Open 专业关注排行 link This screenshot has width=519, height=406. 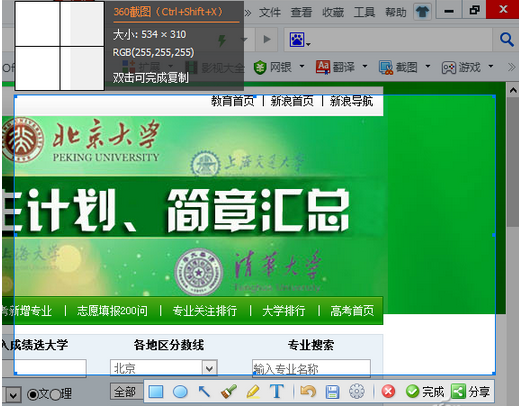tap(205, 311)
